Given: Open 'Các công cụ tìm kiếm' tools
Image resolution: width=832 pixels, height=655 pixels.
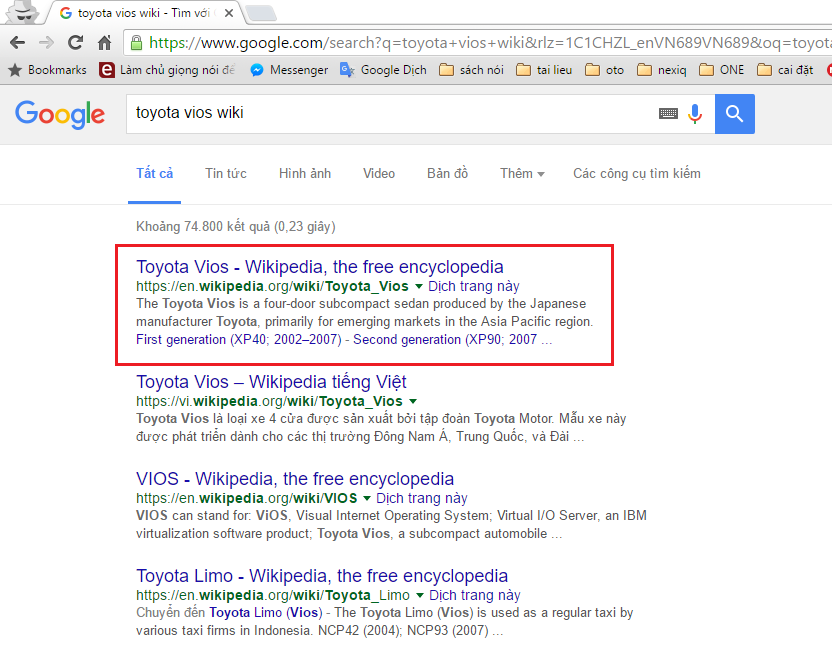Looking at the screenshot, I should tap(637, 174).
